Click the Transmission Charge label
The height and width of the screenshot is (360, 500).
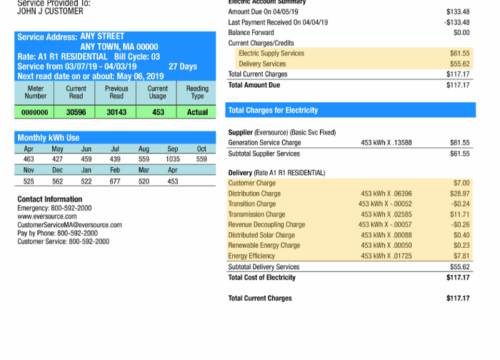257,214
